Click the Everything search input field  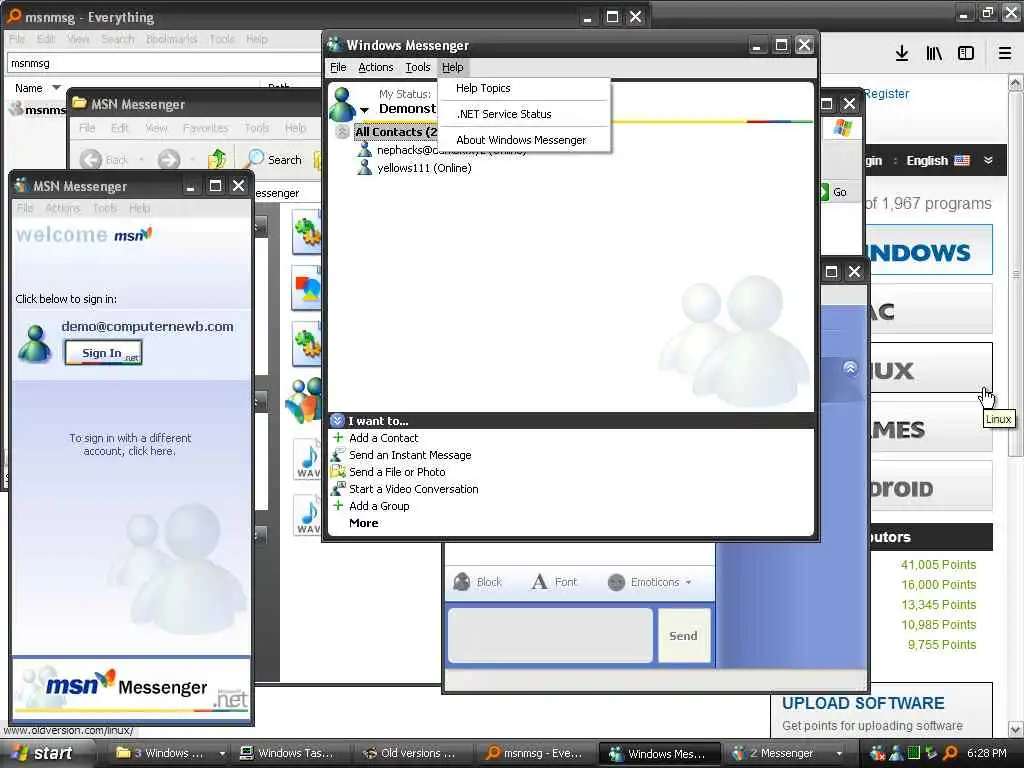pyautogui.click(x=163, y=63)
